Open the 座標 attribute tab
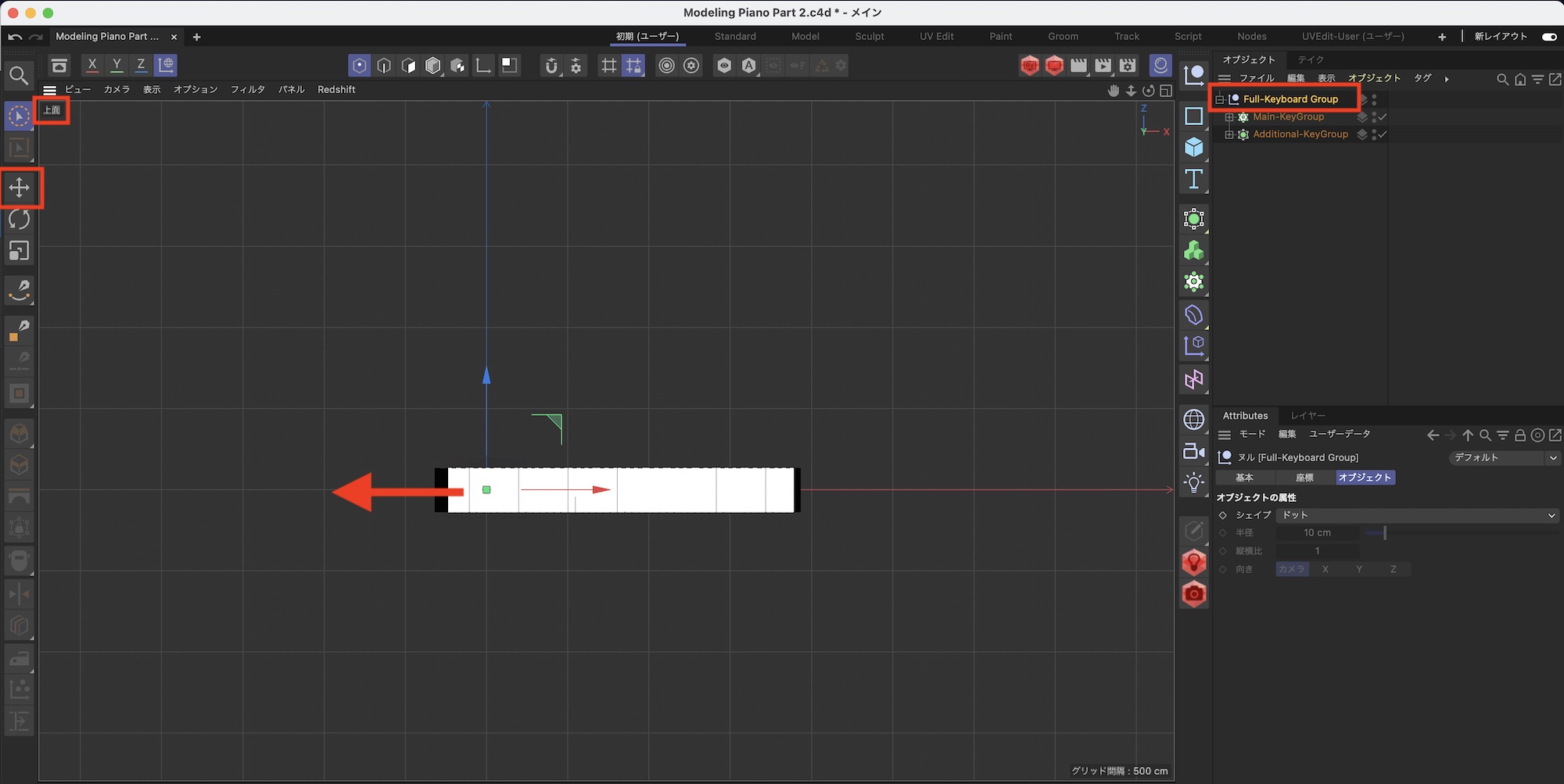This screenshot has width=1564, height=784. (1304, 478)
